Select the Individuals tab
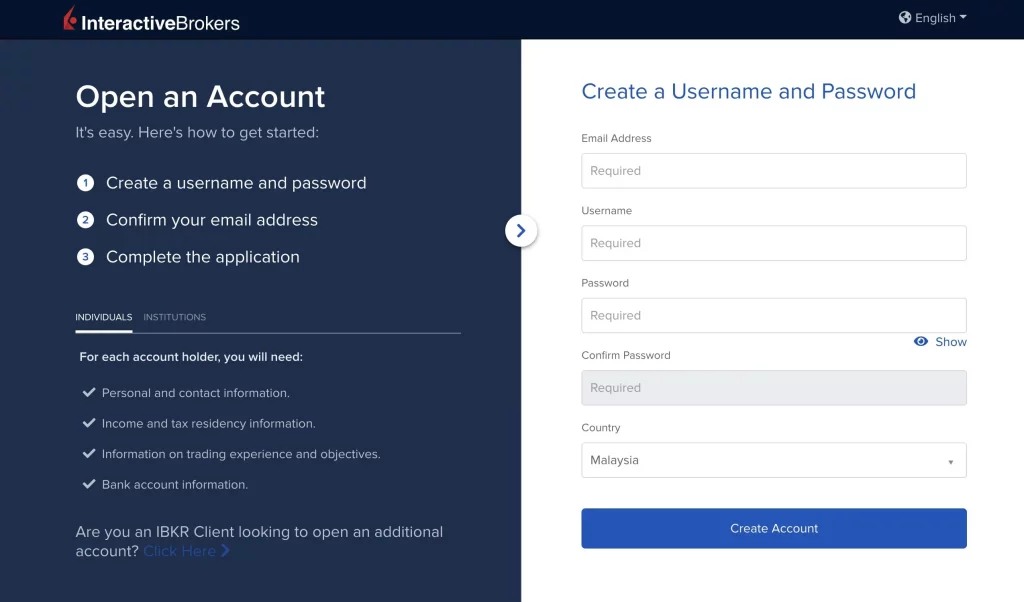This screenshot has height=602, width=1024. point(103,317)
